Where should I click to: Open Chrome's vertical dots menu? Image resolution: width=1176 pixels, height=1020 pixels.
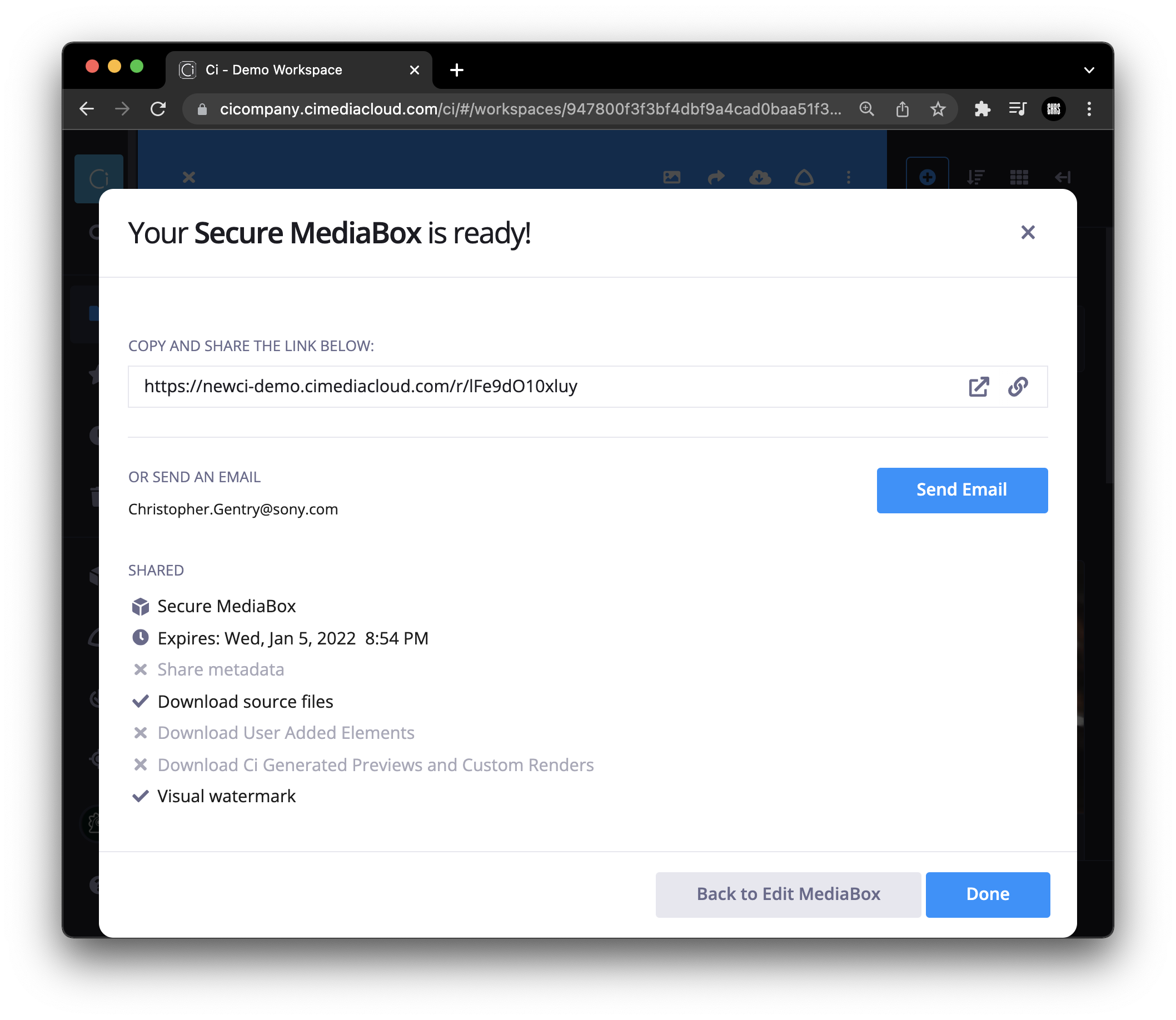(x=1089, y=109)
